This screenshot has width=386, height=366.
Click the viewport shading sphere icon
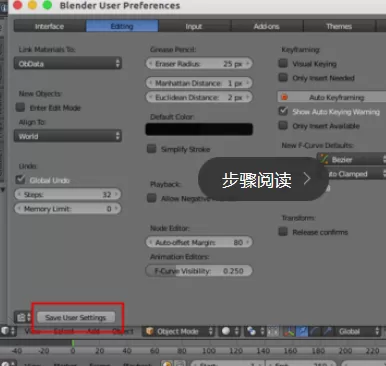coord(226,331)
